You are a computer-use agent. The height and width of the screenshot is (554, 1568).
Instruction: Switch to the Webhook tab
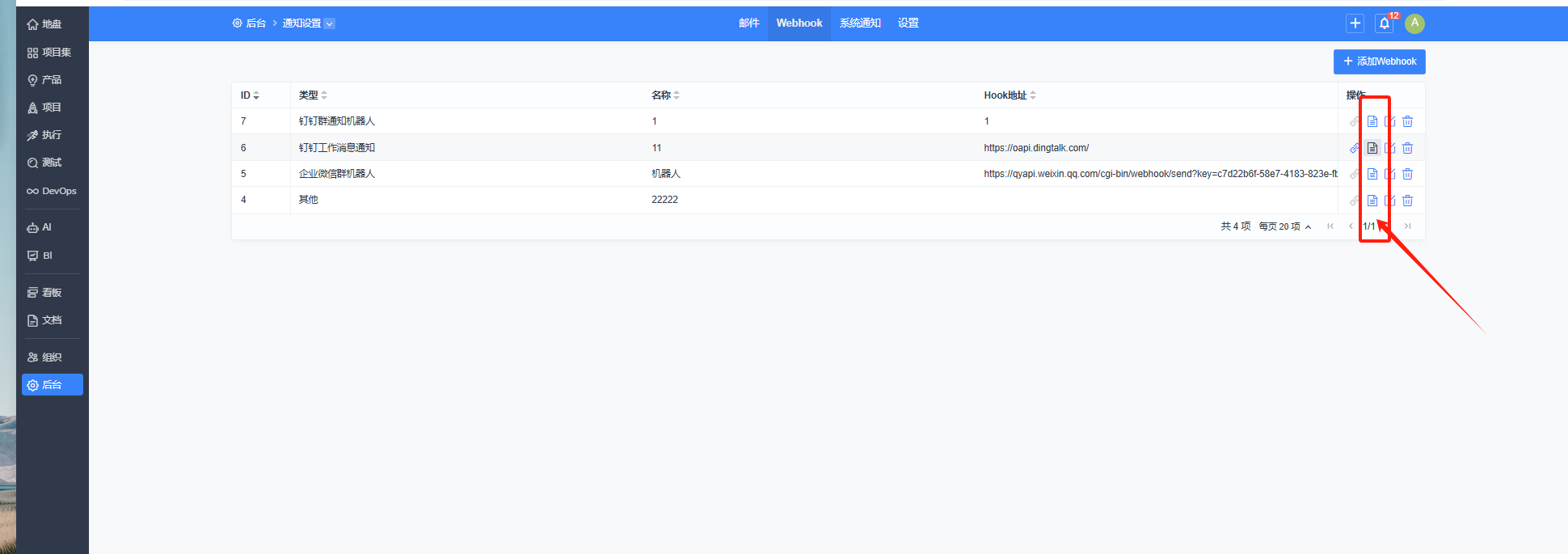[799, 23]
